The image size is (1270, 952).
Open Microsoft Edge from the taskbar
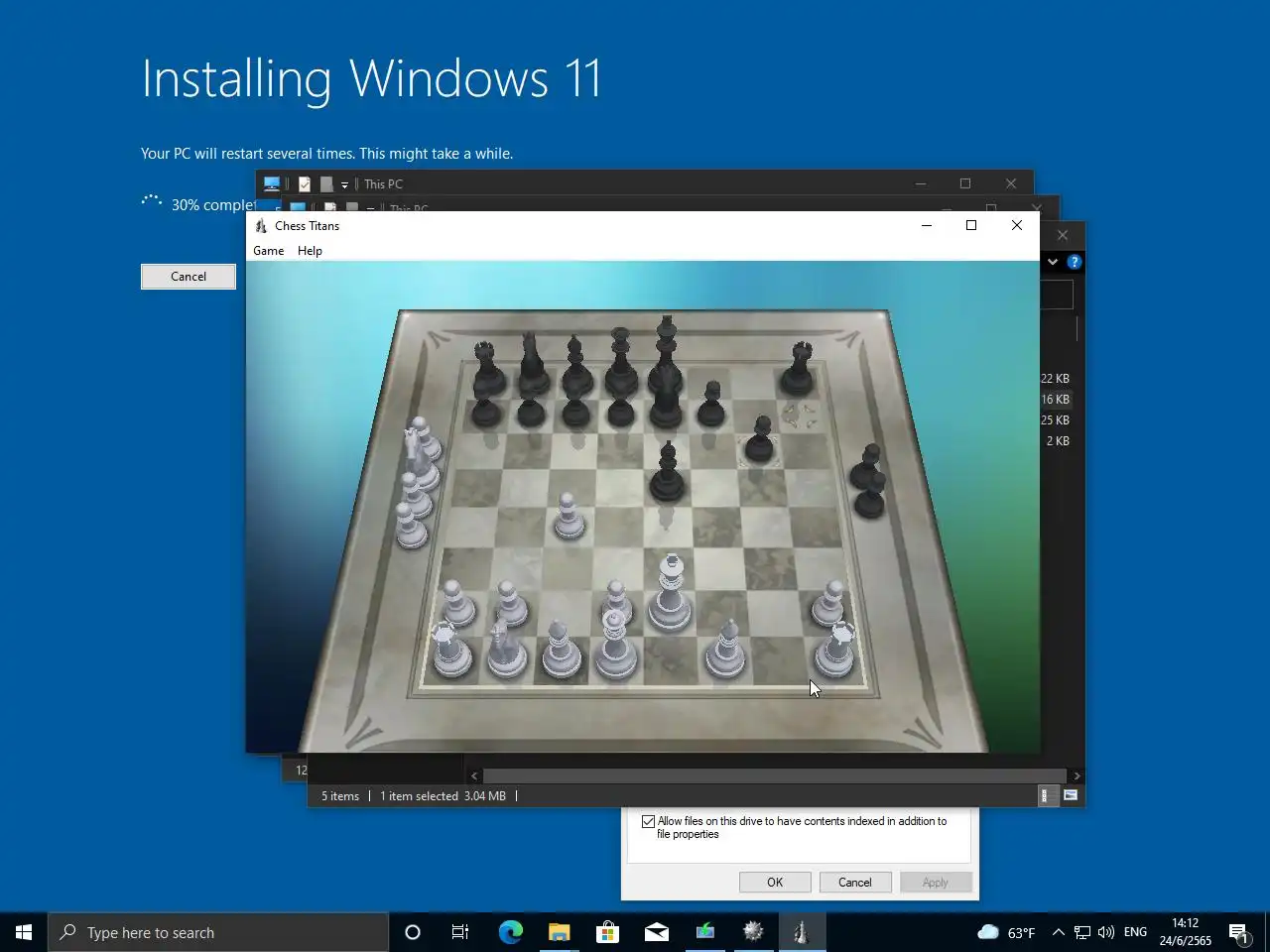(510, 932)
